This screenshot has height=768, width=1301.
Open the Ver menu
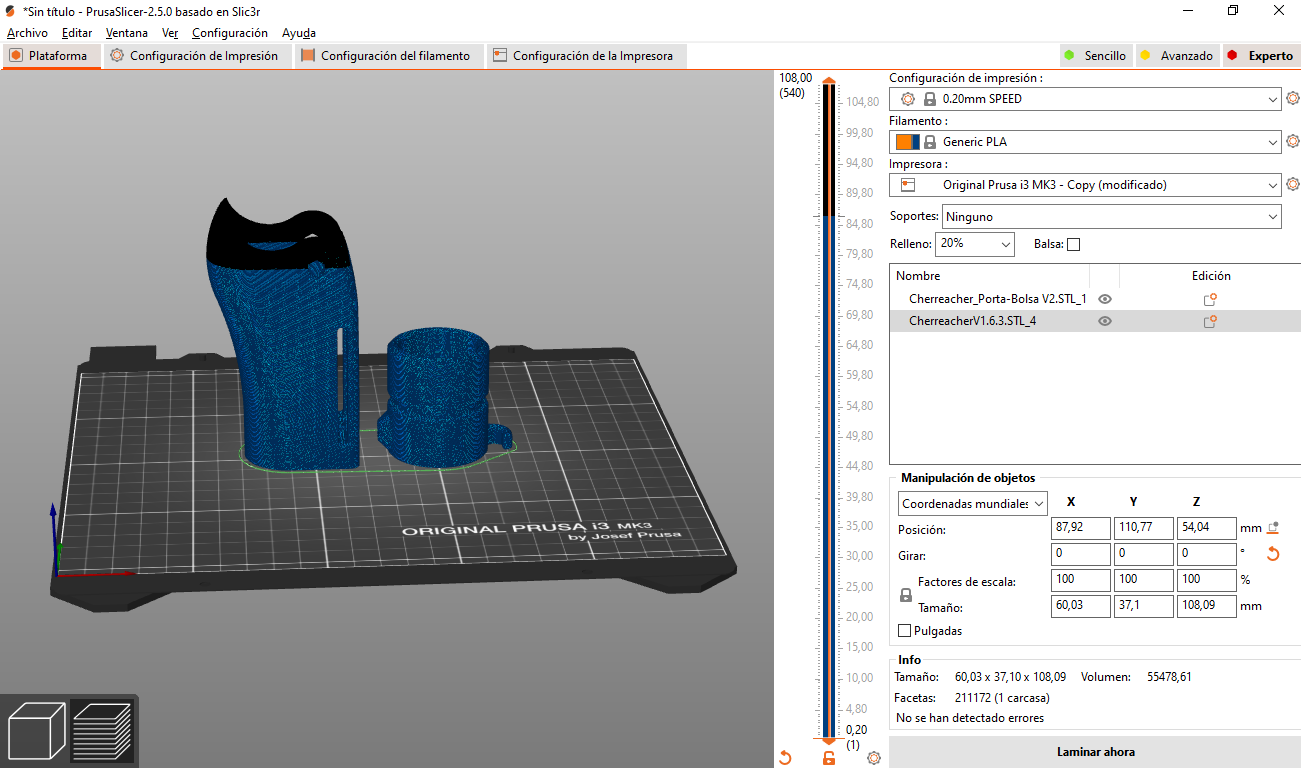(170, 33)
